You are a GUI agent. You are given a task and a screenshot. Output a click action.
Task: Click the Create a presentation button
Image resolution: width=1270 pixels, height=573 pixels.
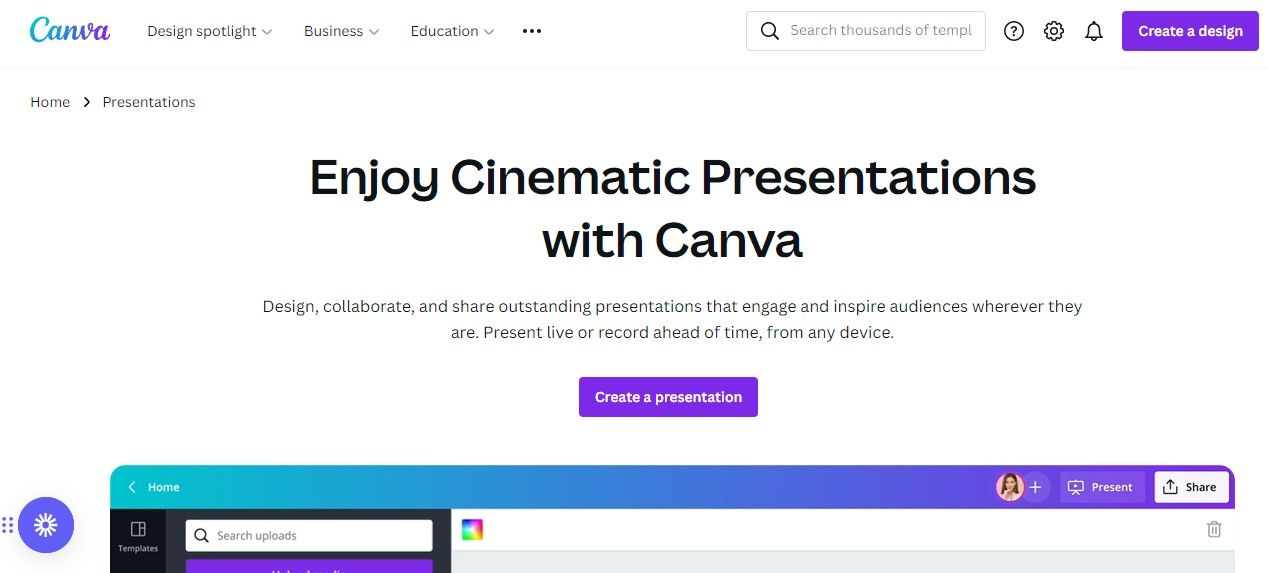pyautogui.click(x=668, y=397)
